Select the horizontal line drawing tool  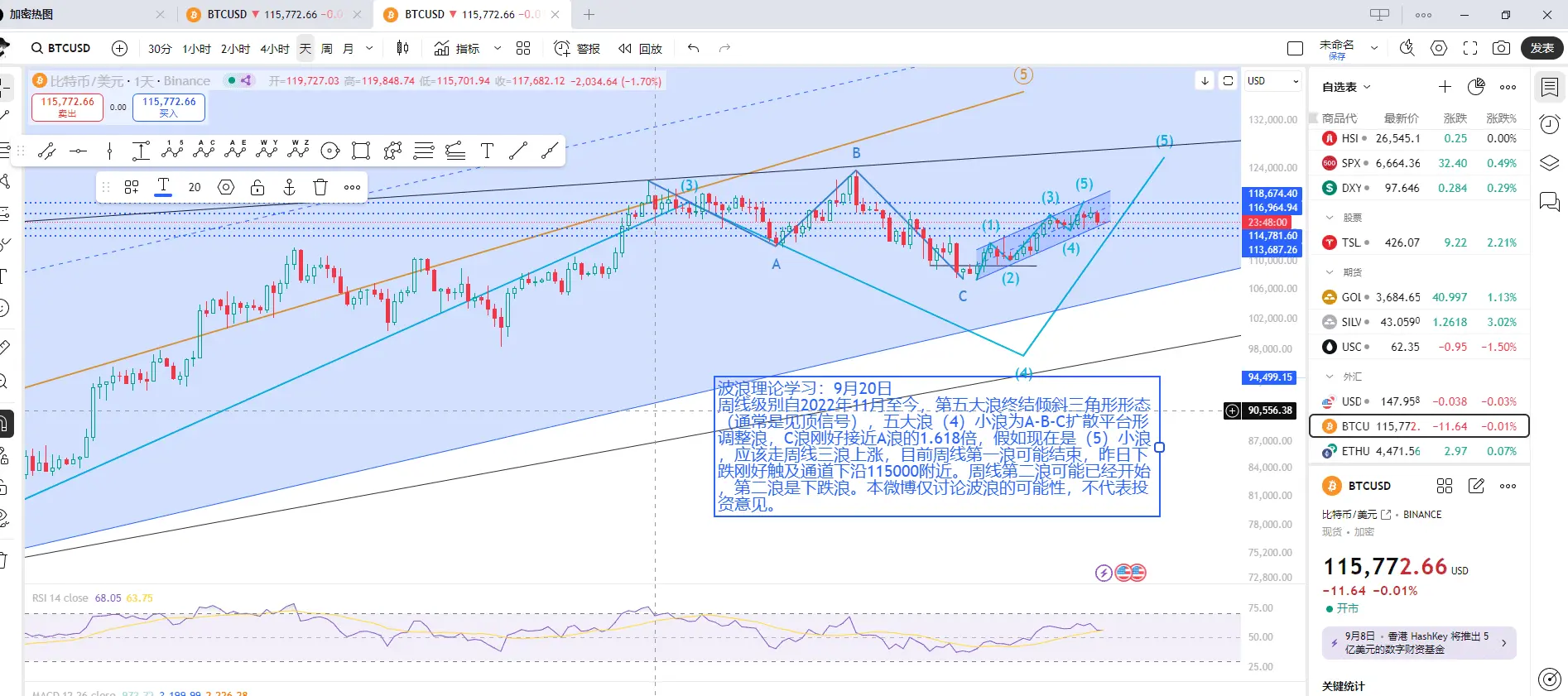click(78, 151)
